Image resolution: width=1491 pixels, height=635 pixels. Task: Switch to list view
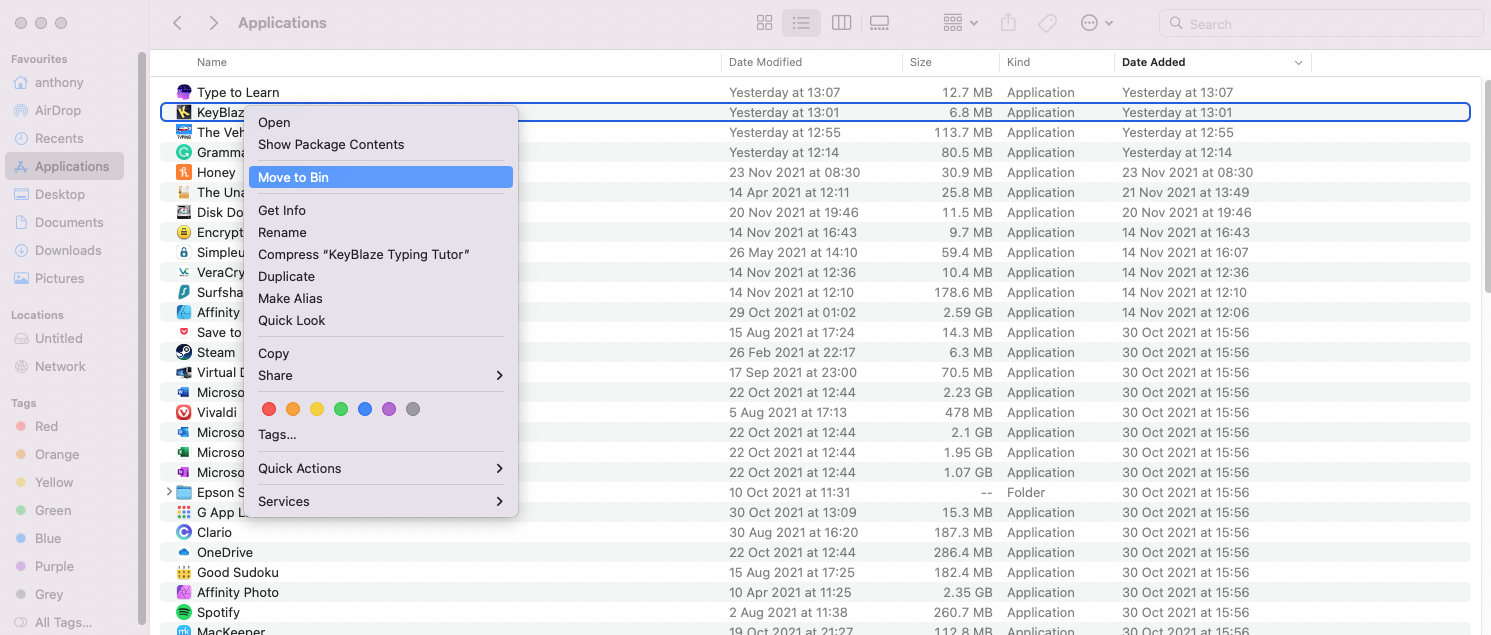point(801,23)
